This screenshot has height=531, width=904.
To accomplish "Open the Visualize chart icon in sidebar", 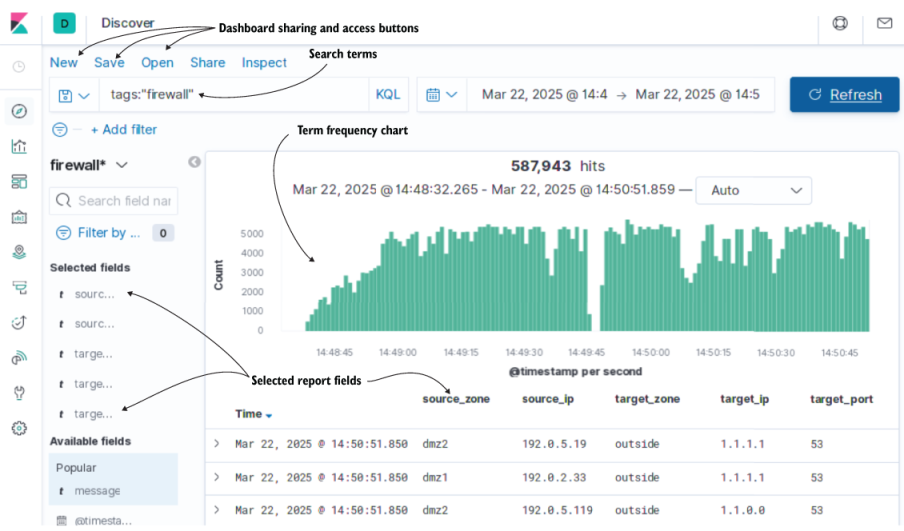I will 19,146.
